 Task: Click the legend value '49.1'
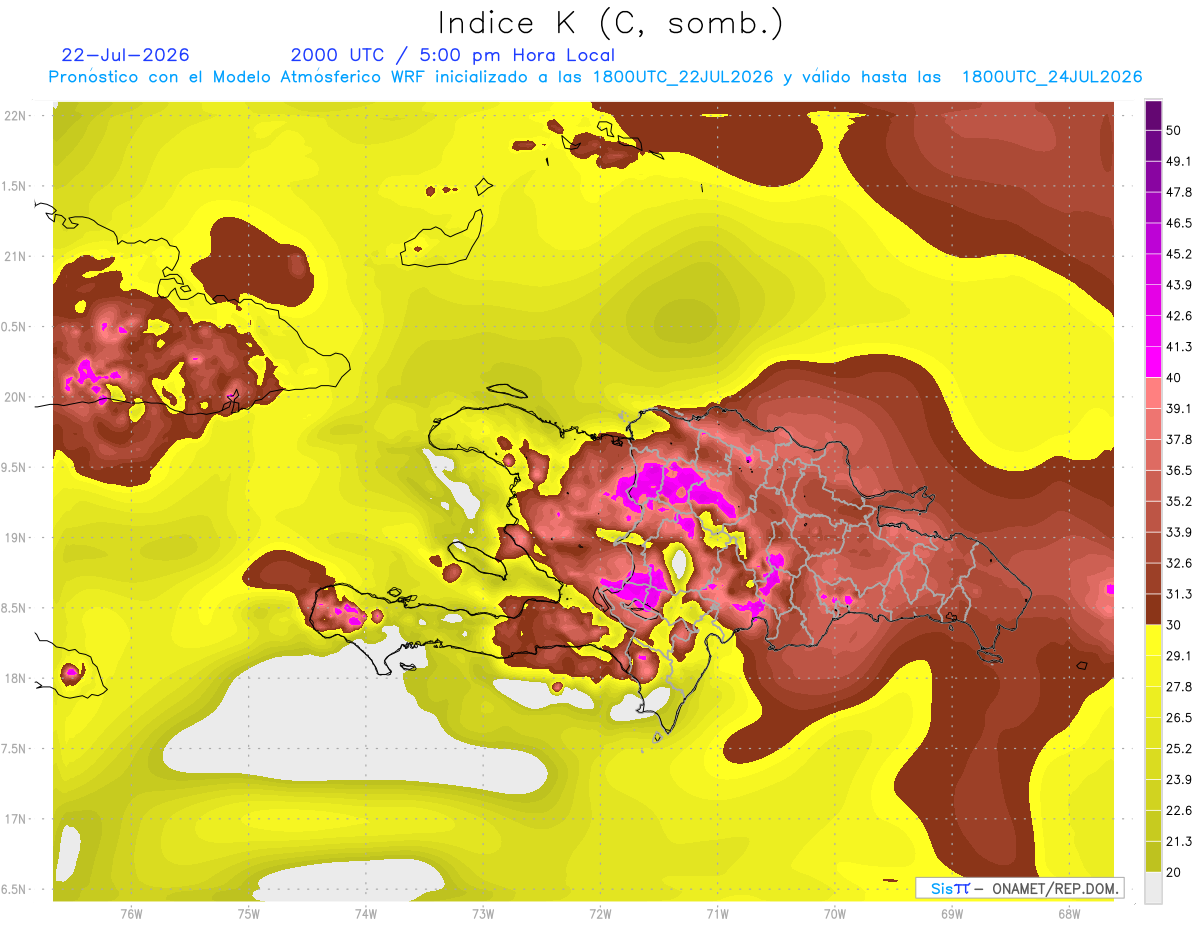coord(1179,161)
